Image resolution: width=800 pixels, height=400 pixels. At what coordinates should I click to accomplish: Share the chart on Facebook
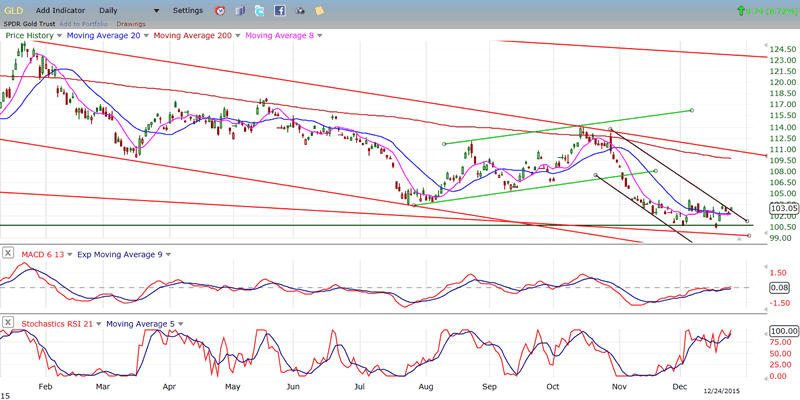pyautogui.click(x=280, y=10)
